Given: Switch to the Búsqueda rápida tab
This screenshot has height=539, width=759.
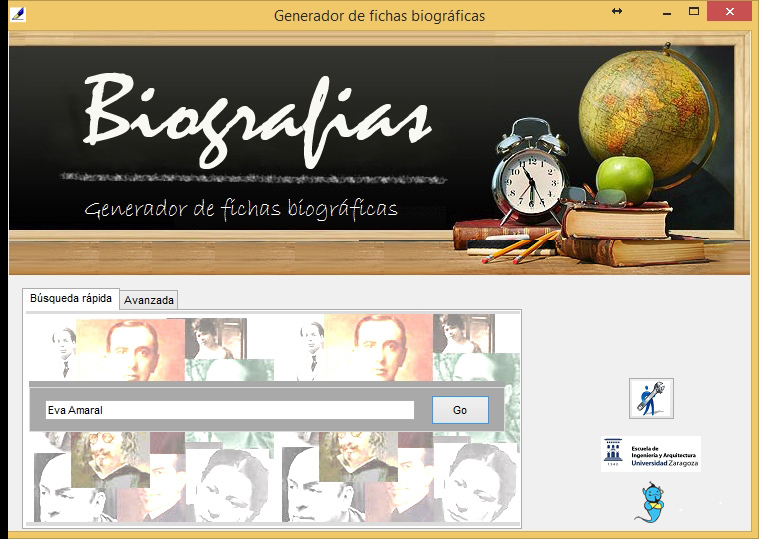Looking at the screenshot, I should tap(71, 298).
